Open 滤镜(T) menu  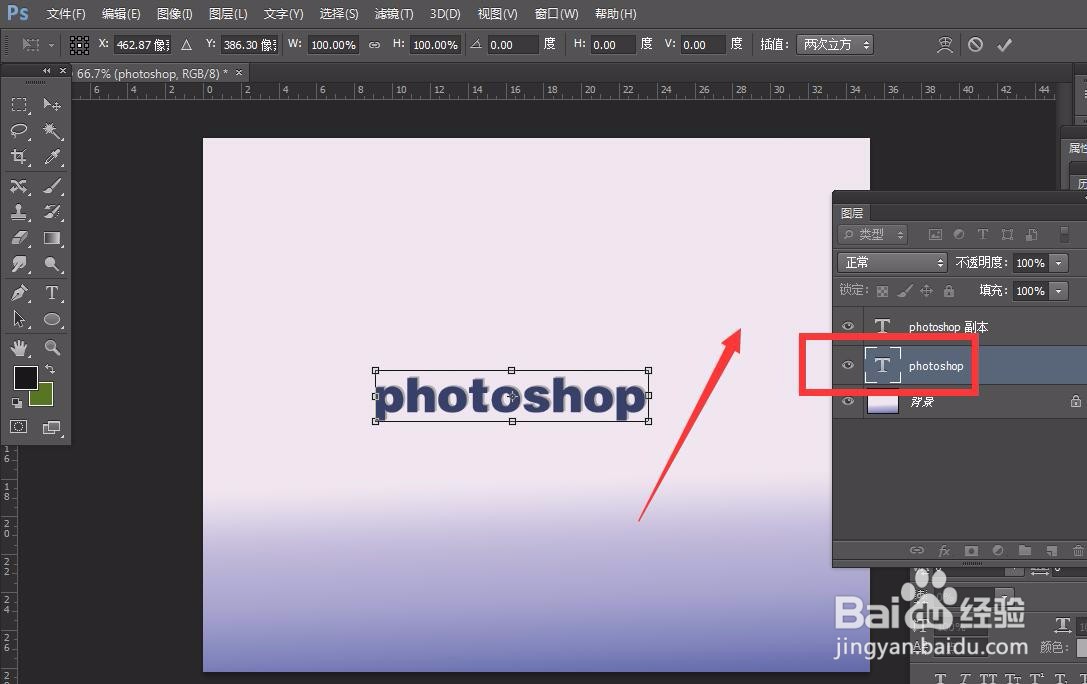pos(394,14)
